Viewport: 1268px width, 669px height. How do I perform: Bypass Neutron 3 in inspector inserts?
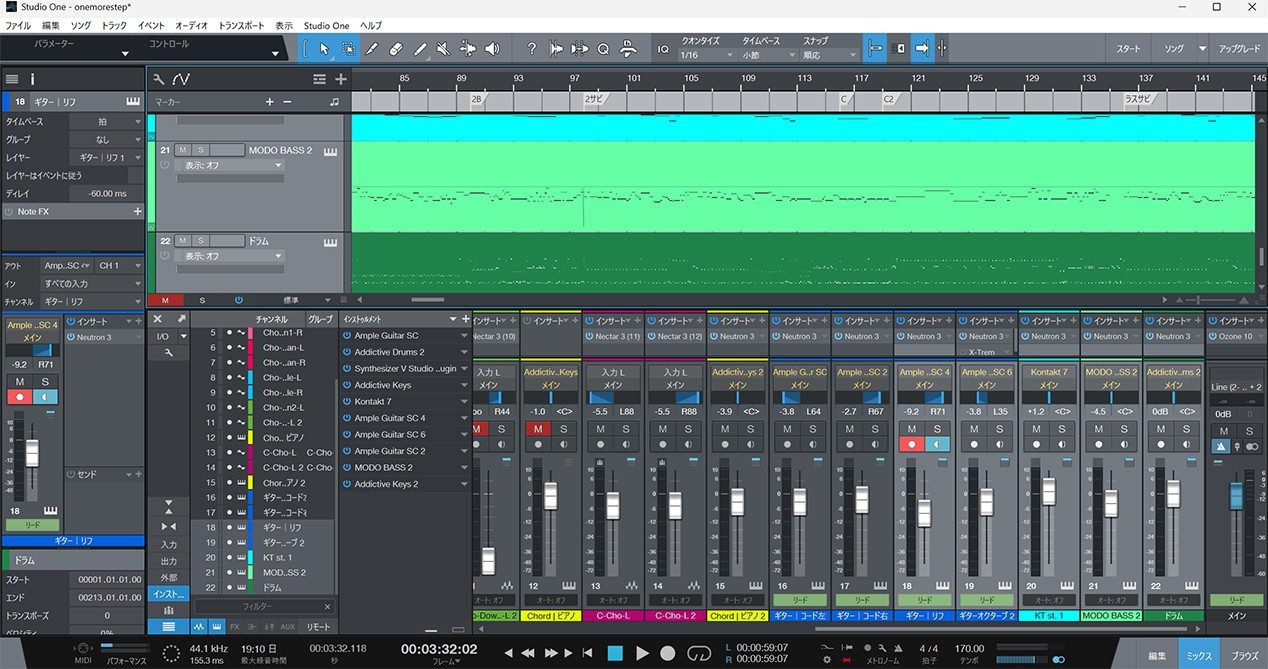click(71, 337)
